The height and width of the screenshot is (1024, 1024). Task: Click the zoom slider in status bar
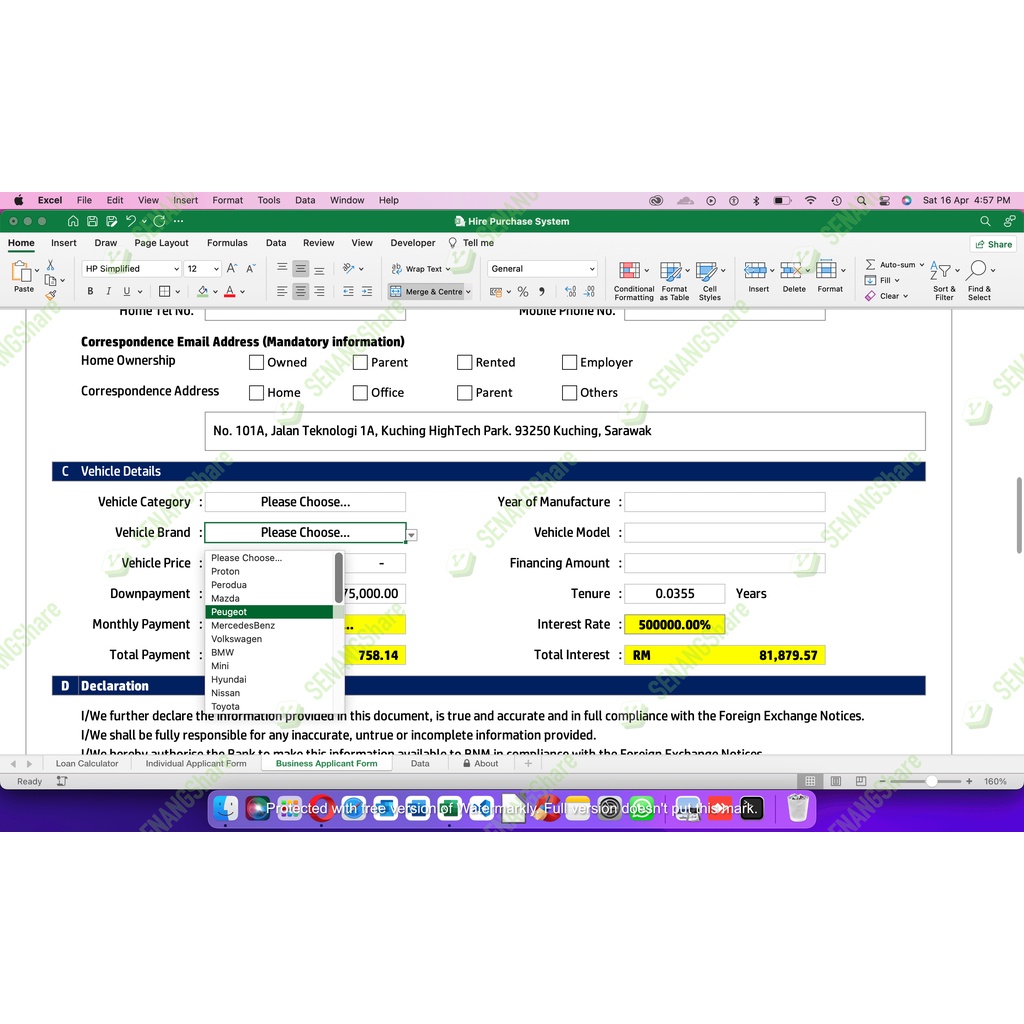click(x=931, y=781)
